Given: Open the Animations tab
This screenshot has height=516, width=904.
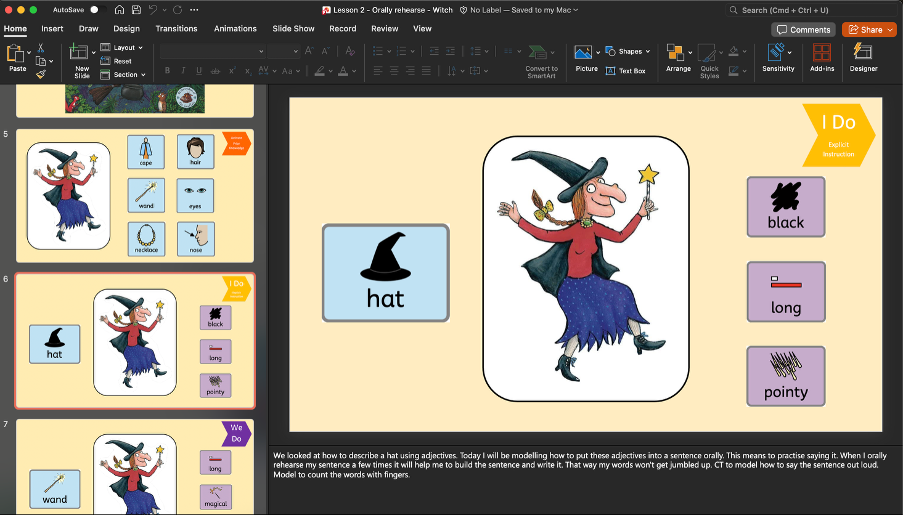Looking at the screenshot, I should 235,28.
